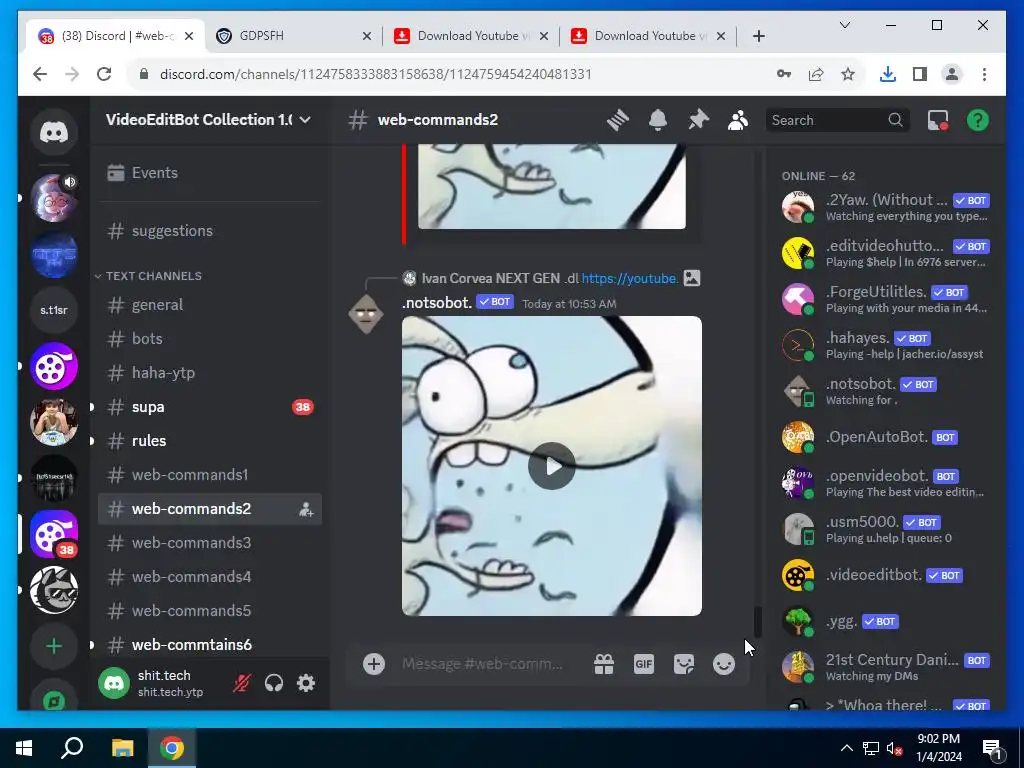Open Chrome downloads icon
This screenshot has width=1024, height=768.
[888, 74]
